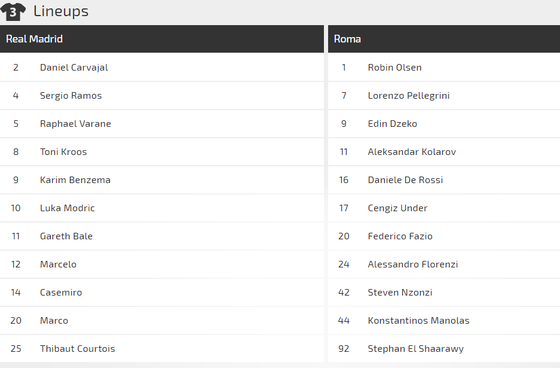Select Toni Kroos from Real Madrid list
This screenshot has width=560, height=368.
pyautogui.click(x=63, y=152)
